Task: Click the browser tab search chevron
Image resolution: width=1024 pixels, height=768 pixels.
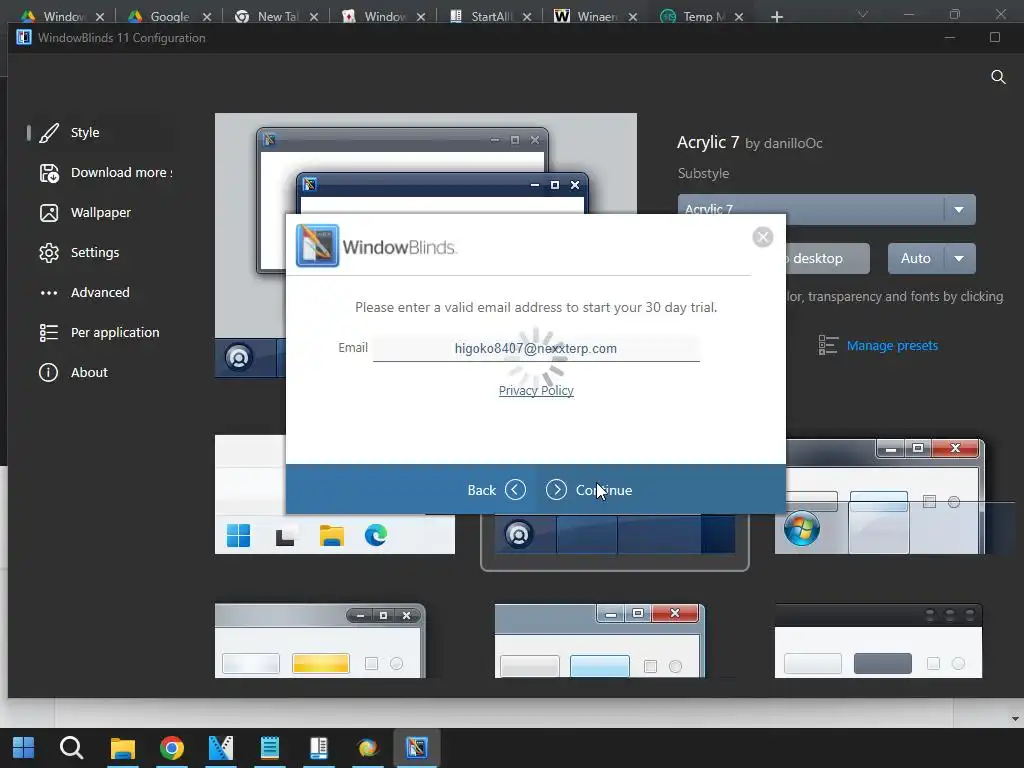Action: (x=863, y=14)
